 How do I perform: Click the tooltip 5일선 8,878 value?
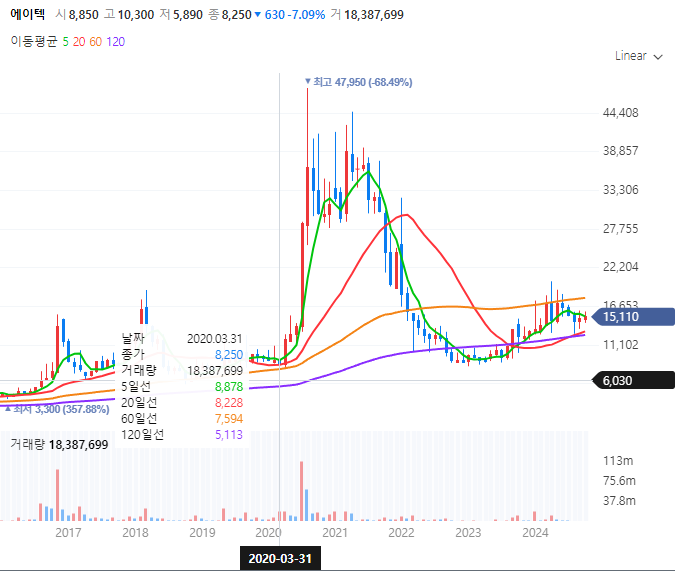tap(229, 386)
